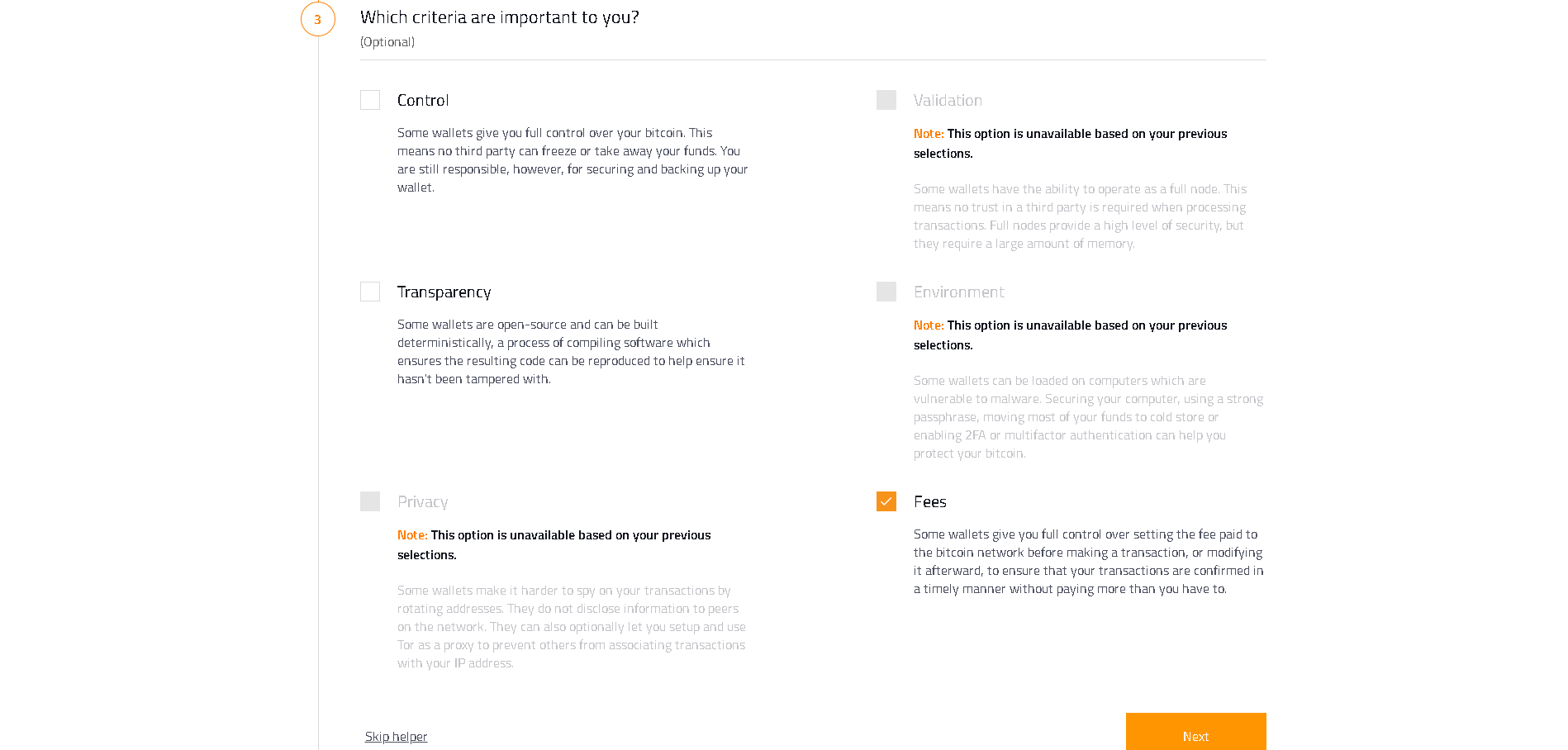Click the Control description about full control
The width and height of the screenshot is (1568, 750).
tap(573, 159)
